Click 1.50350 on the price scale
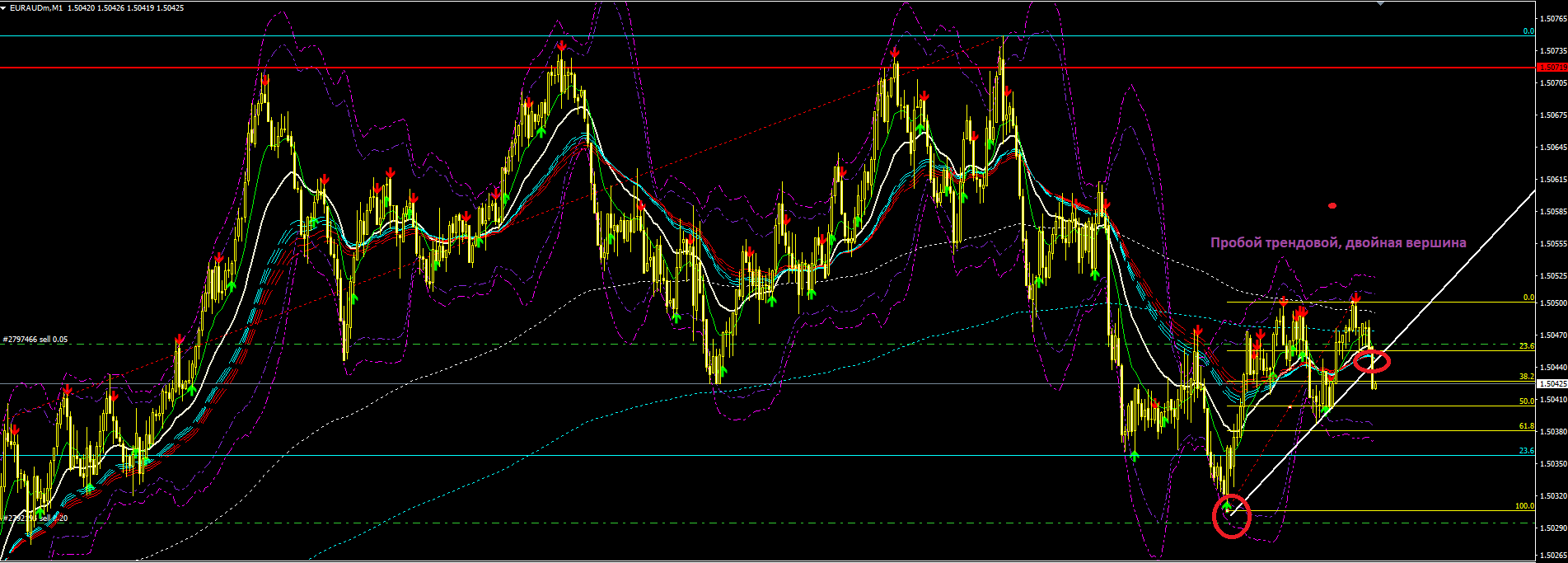The height and width of the screenshot is (563, 1568). tap(1552, 463)
